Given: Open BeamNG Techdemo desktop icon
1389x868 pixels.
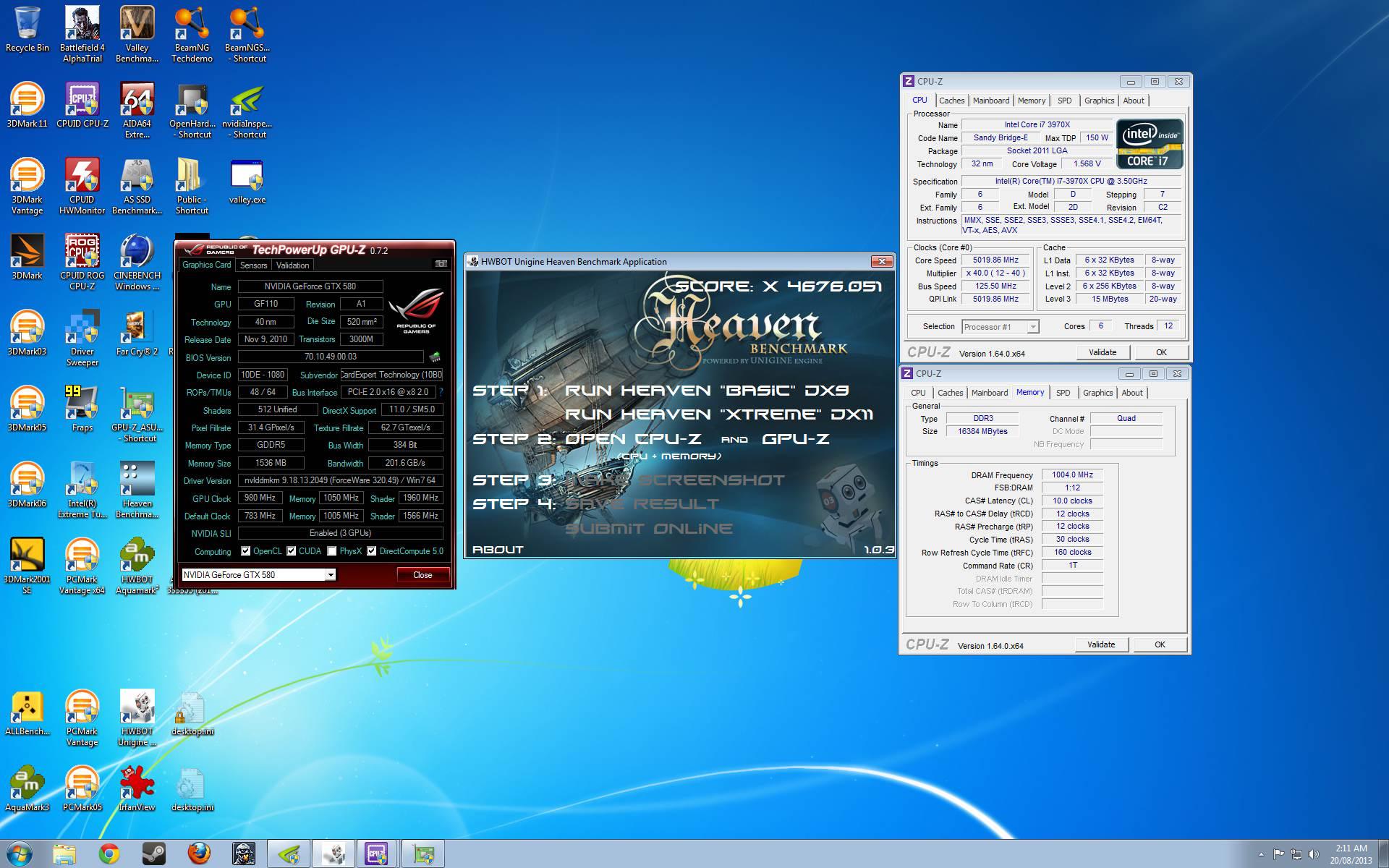Looking at the screenshot, I should point(192,35).
